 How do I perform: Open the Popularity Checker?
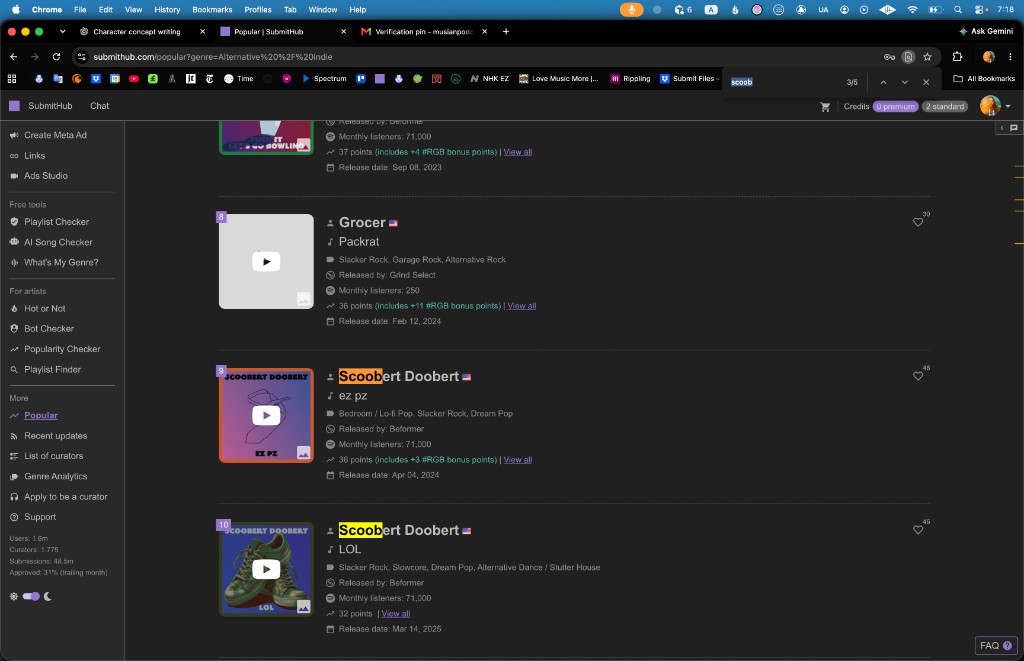[x=62, y=349]
